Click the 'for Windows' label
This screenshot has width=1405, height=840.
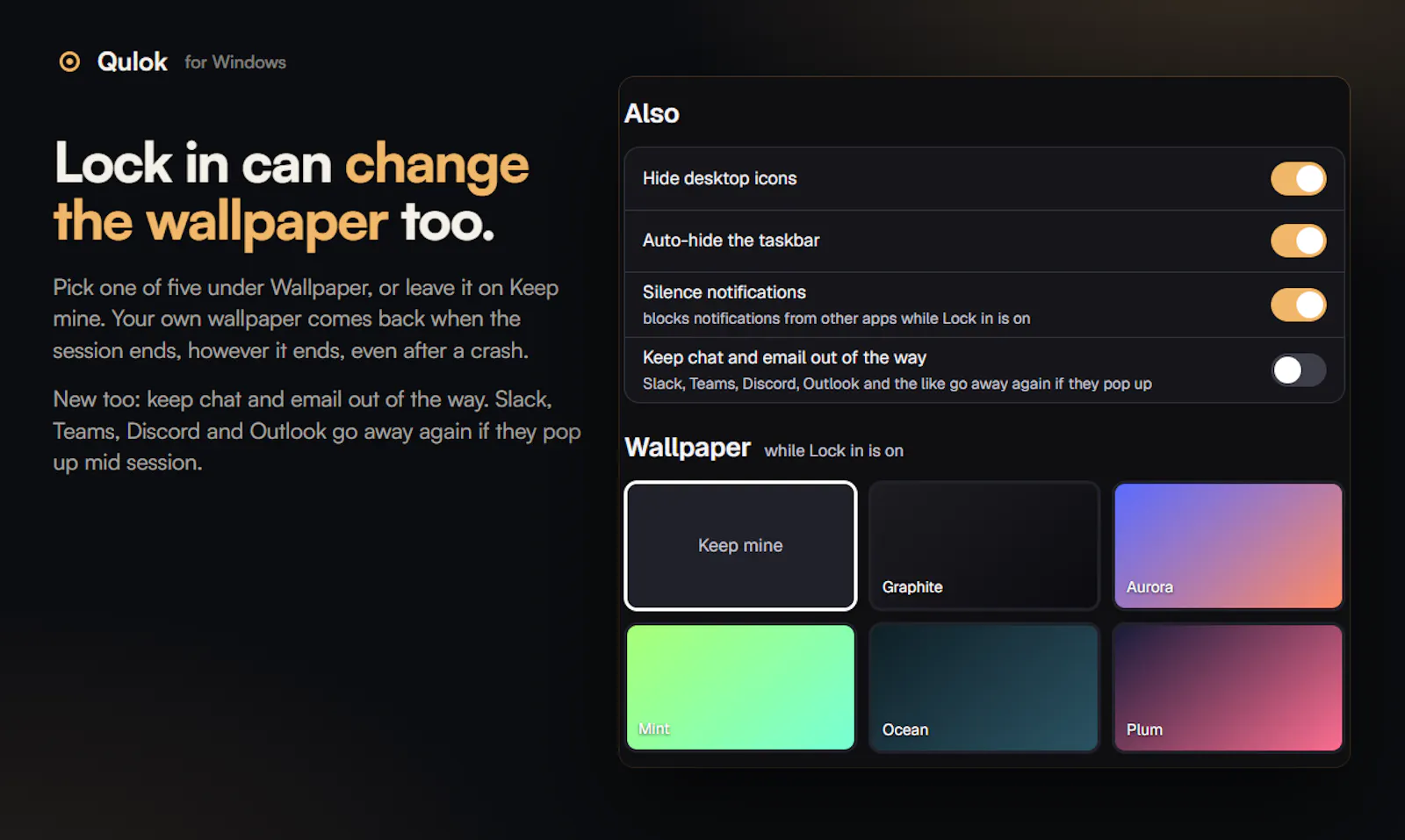tap(235, 62)
